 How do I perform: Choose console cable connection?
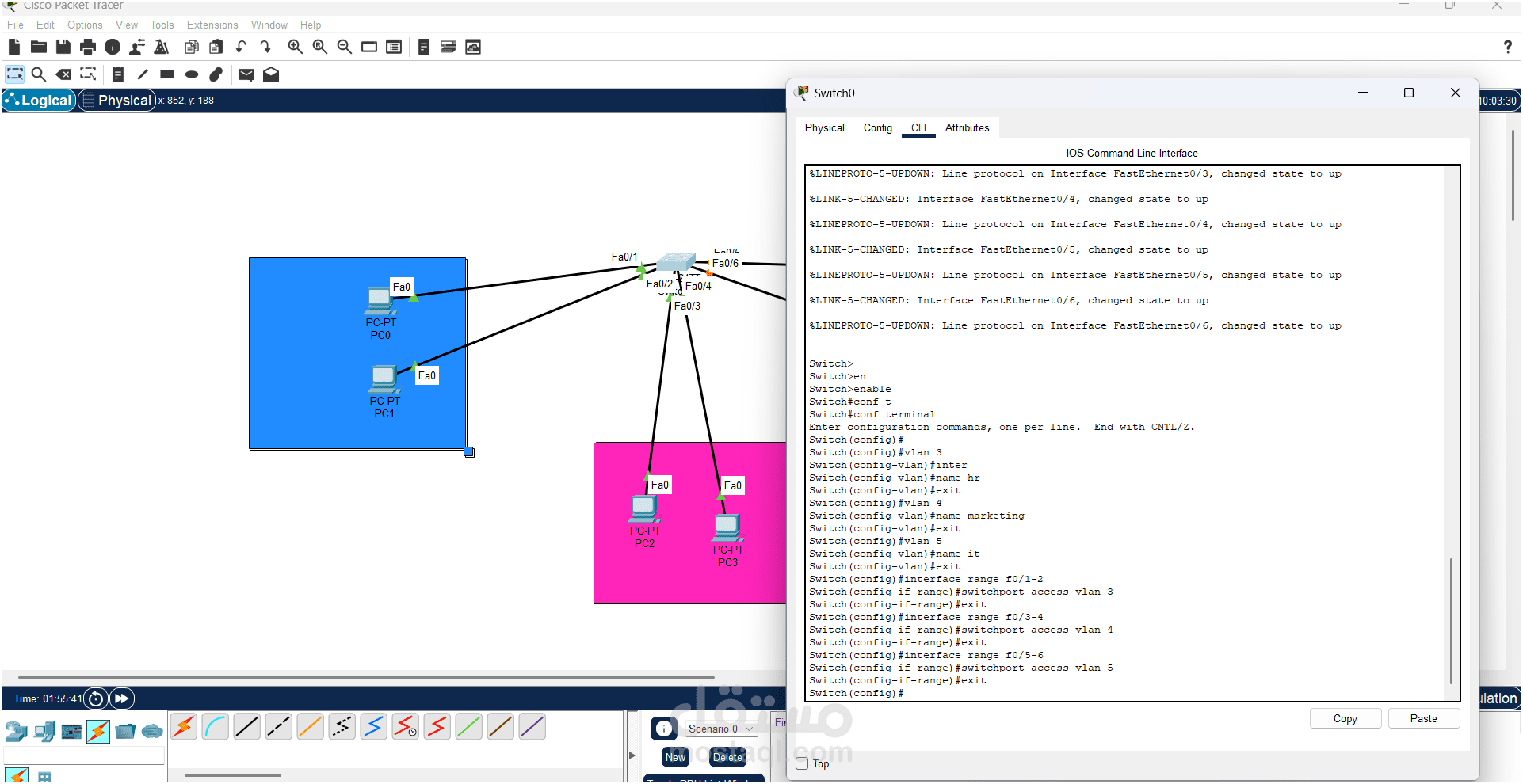point(216,727)
